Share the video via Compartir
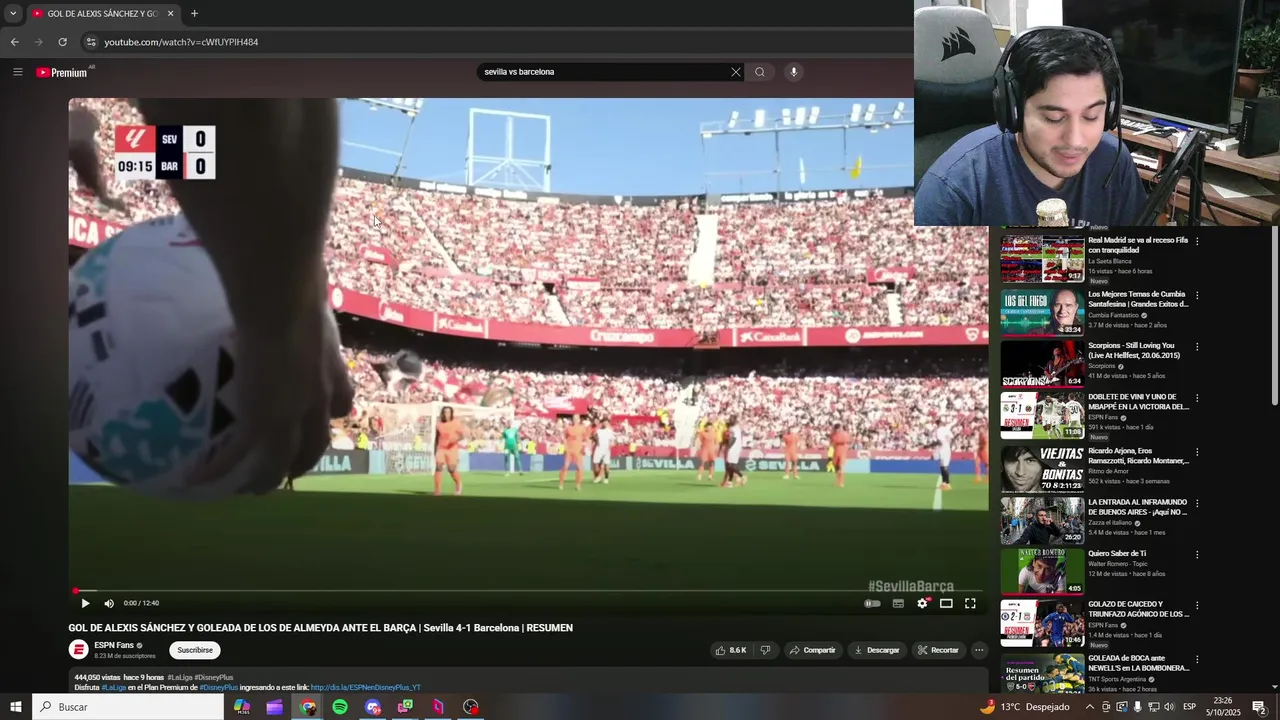Screen dimensions: 1280x720 [x=812, y=650]
